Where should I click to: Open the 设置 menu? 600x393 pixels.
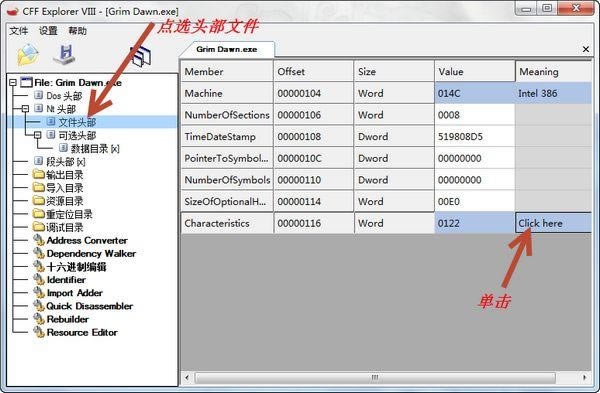[48, 31]
